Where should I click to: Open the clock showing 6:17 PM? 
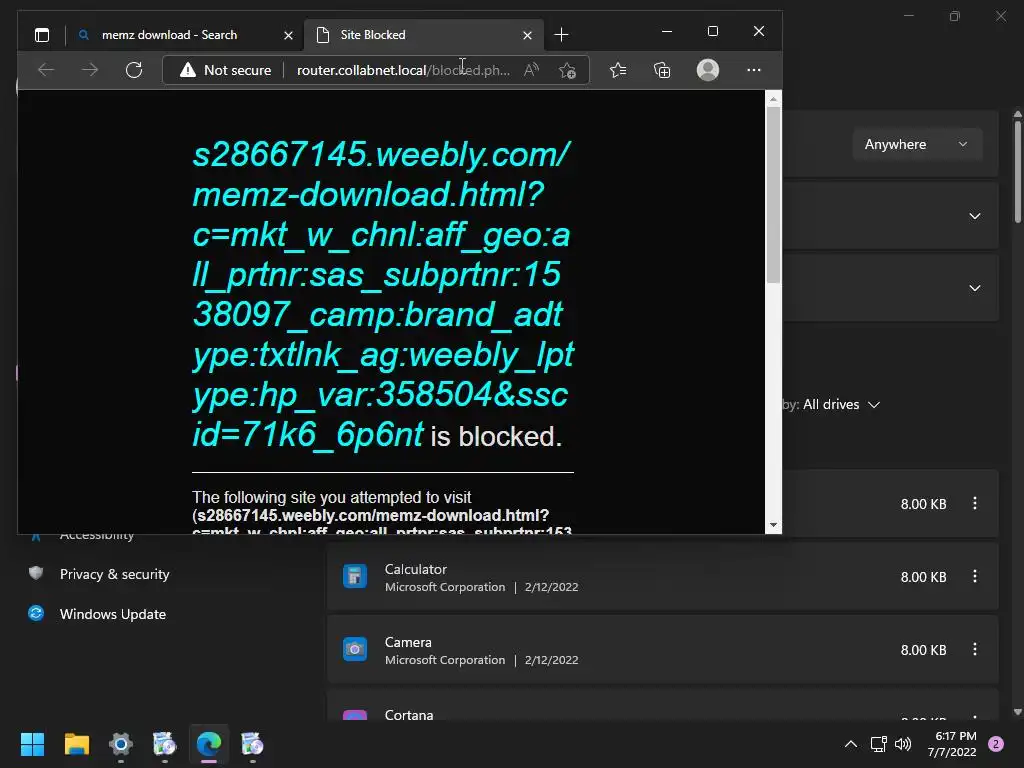(952, 744)
